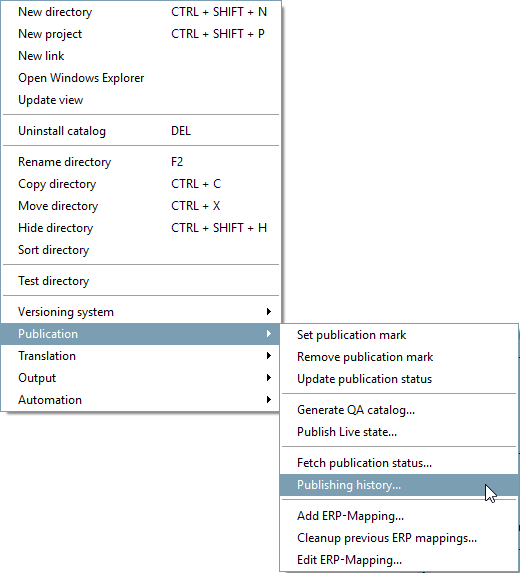
Task: Expand the Translation submenu
Action: pos(141,356)
